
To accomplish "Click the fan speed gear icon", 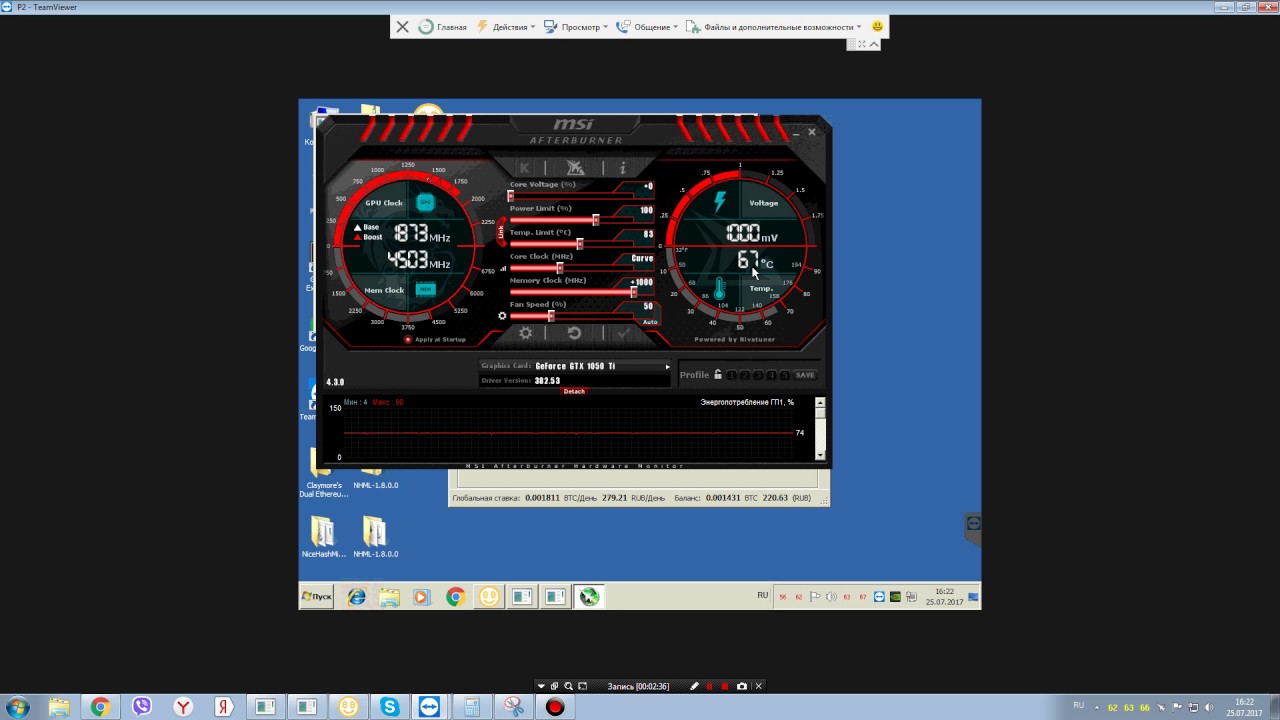I will tap(502, 316).
